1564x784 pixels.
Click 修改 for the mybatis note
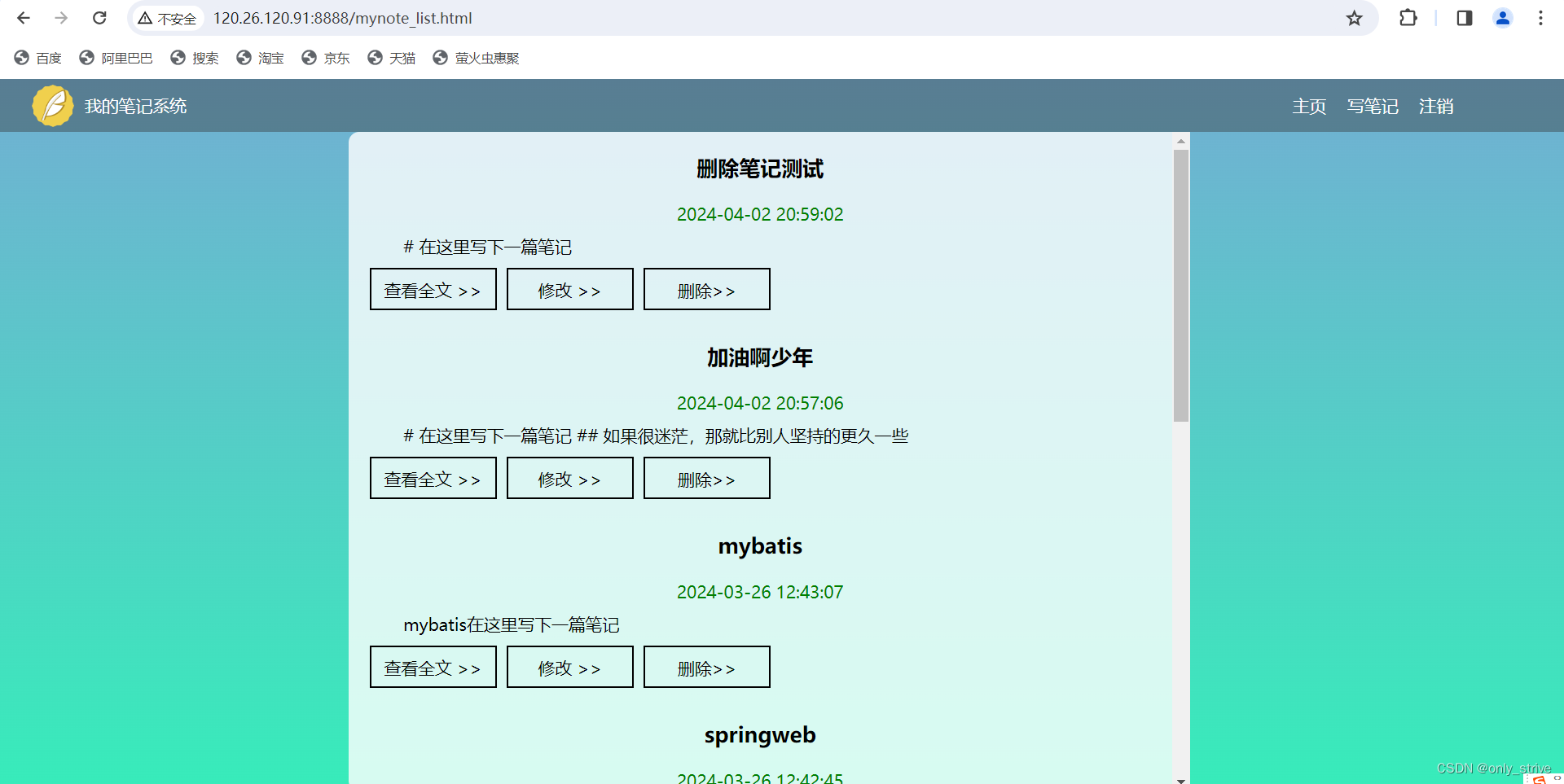point(570,667)
